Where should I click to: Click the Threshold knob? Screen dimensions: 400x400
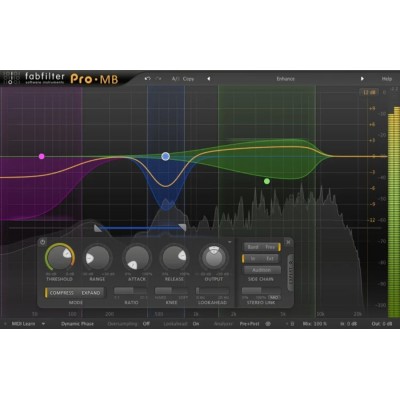tap(60, 258)
